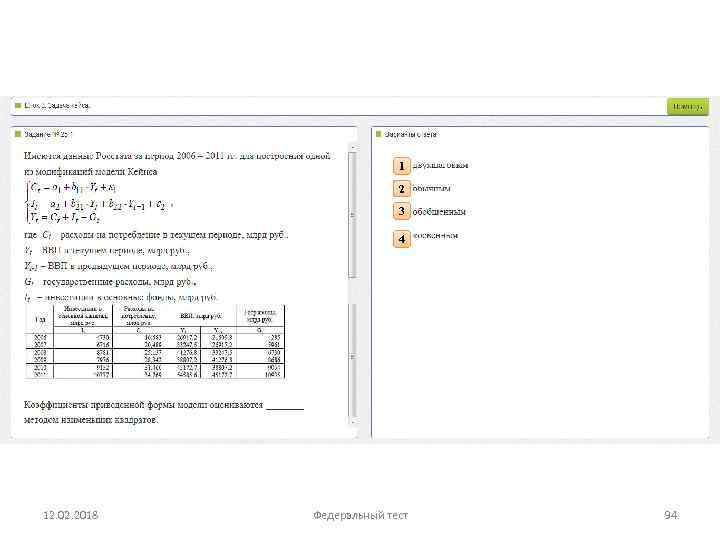
Task: Click scroll-down arrow of task panel scrollbar
Action: (x=352, y=421)
